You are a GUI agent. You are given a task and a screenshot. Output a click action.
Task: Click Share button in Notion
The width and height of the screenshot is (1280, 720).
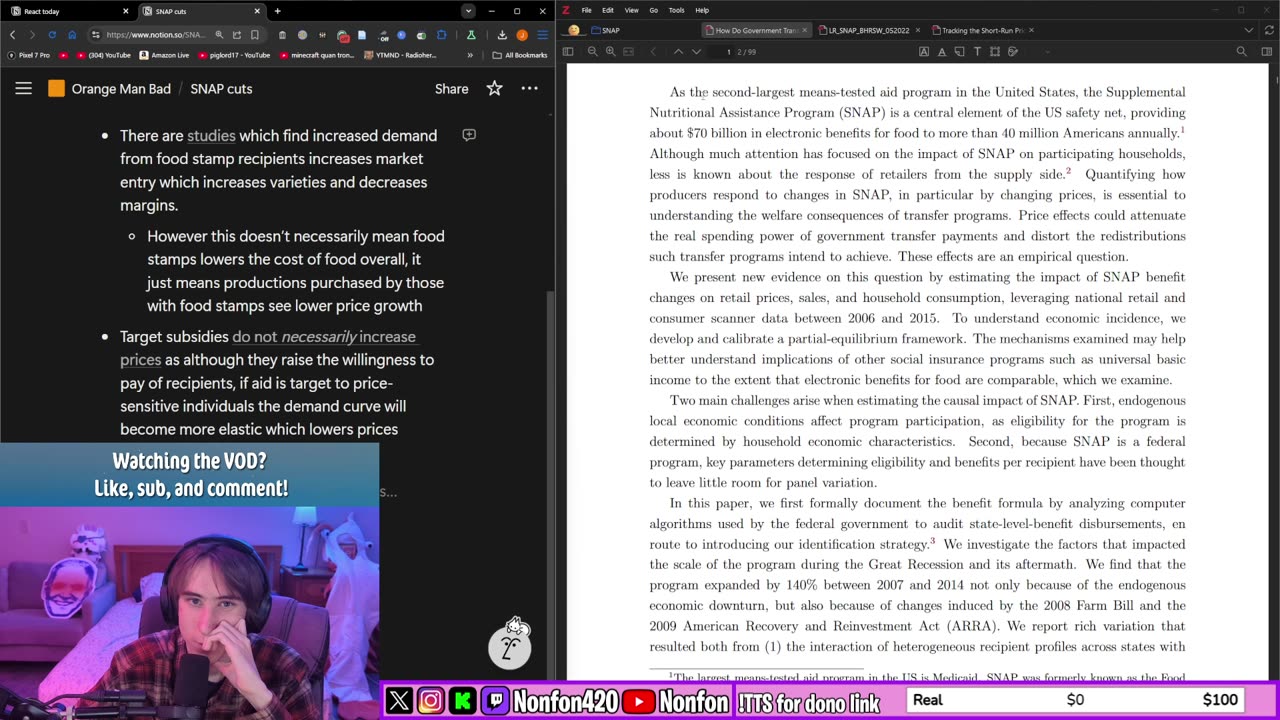(451, 88)
